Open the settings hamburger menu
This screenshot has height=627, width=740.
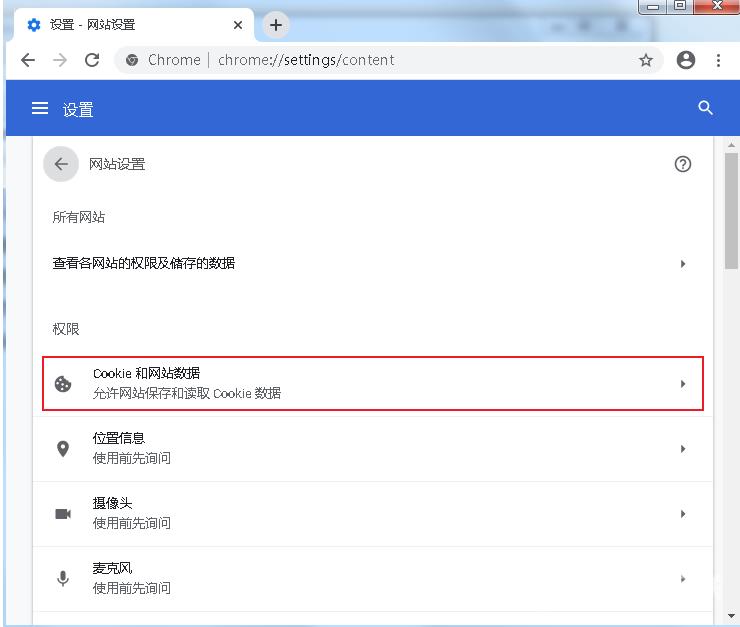(40, 108)
